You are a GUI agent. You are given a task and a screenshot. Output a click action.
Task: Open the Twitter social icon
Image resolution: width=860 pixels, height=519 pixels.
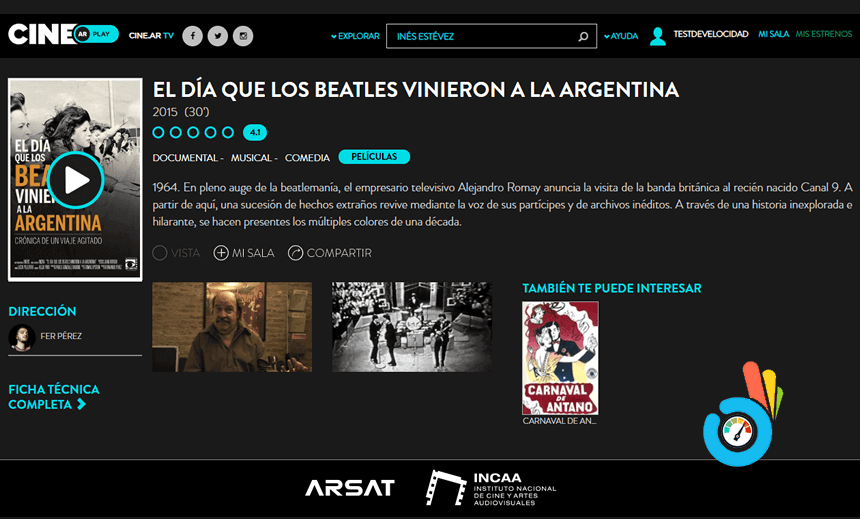pos(218,36)
